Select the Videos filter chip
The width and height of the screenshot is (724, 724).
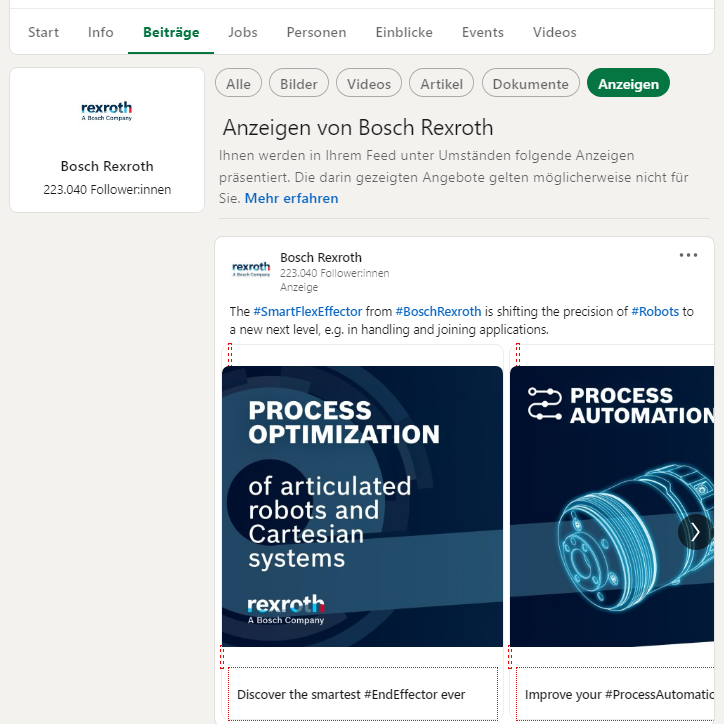pyautogui.click(x=369, y=84)
